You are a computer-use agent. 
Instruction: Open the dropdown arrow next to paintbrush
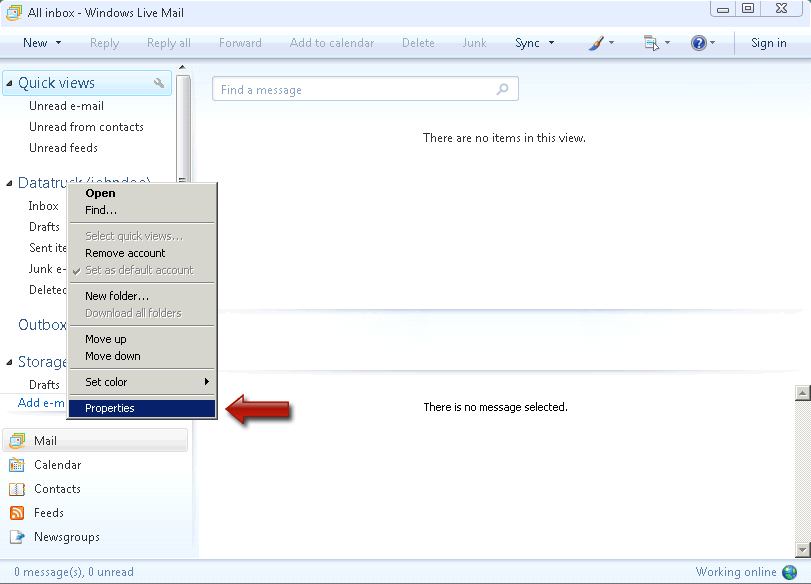pyautogui.click(x=611, y=43)
